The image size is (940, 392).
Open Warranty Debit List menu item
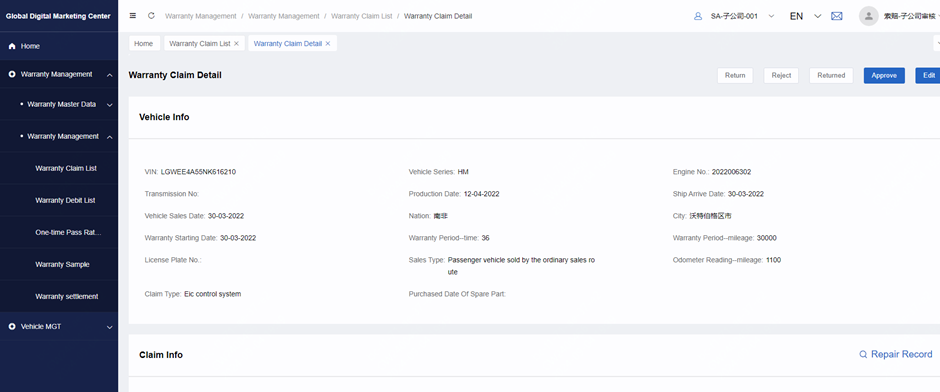coord(65,200)
